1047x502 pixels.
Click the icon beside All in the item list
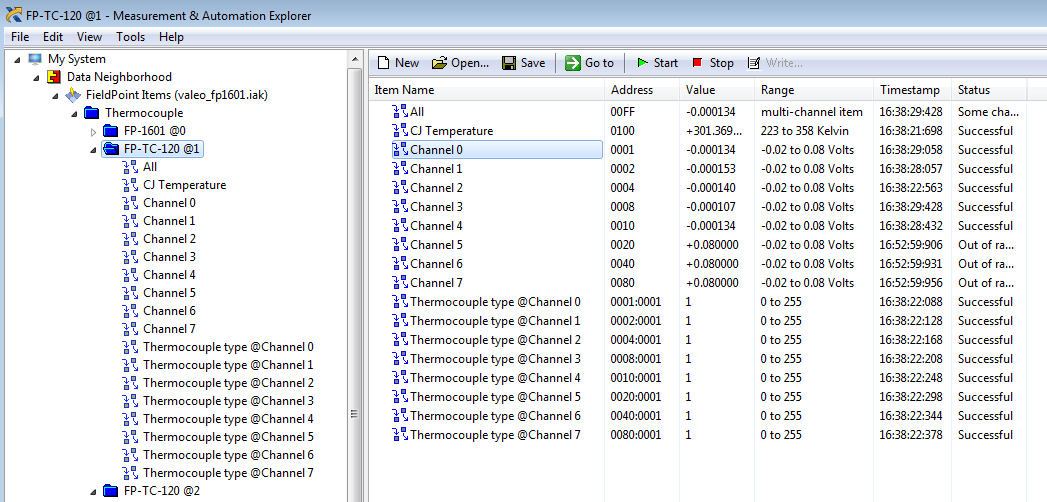(x=400, y=112)
